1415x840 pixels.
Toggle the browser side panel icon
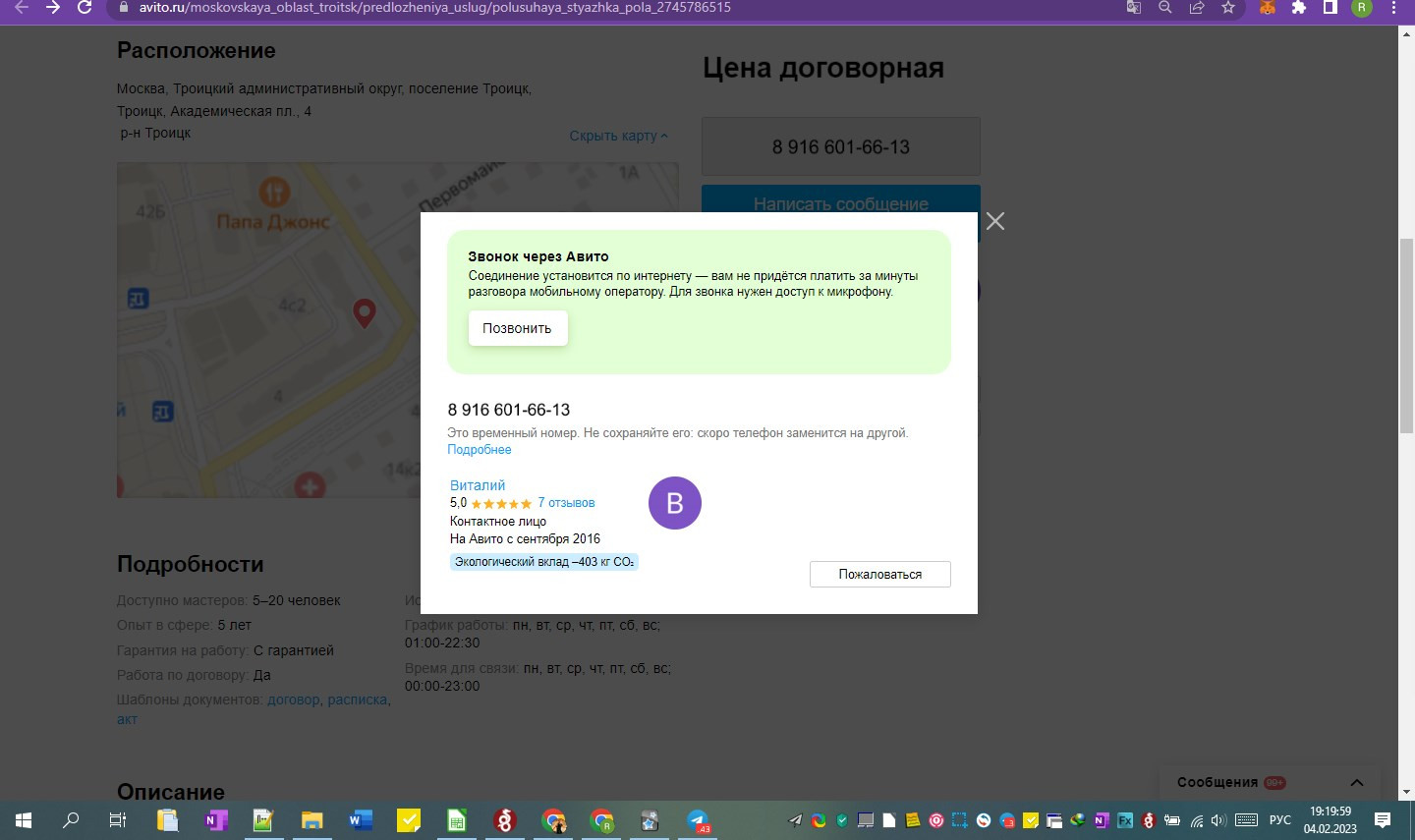[1330, 7]
